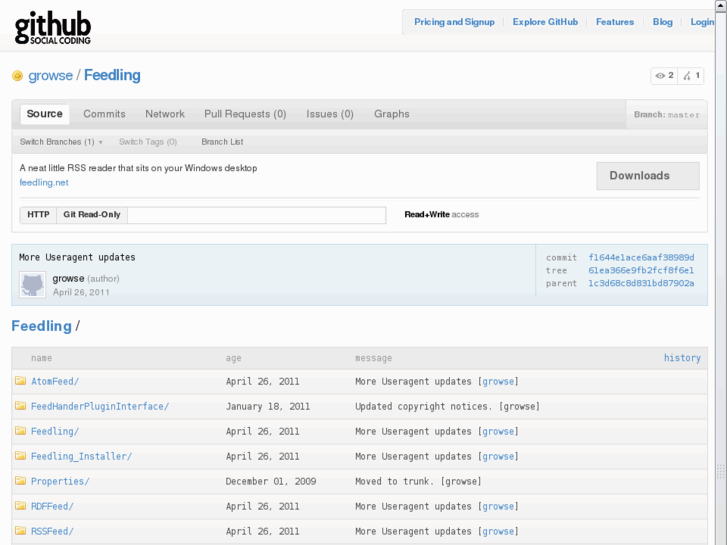727x545 pixels.
Task: Open the Graphs tab
Action: (x=392, y=114)
